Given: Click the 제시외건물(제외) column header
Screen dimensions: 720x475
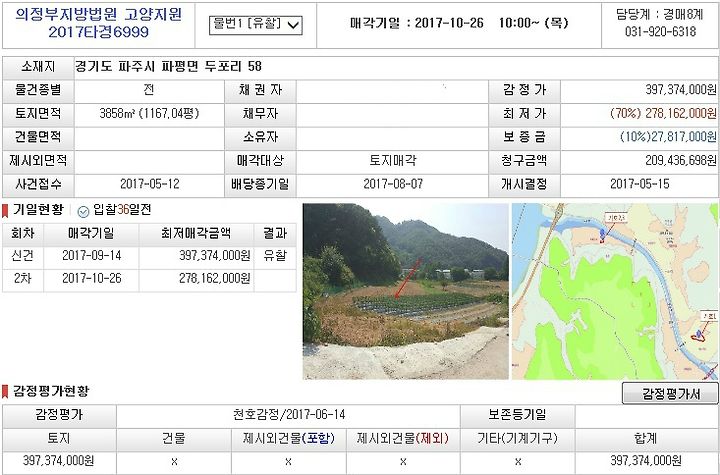Looking at the screenshot, I should [x=403, y=438].
